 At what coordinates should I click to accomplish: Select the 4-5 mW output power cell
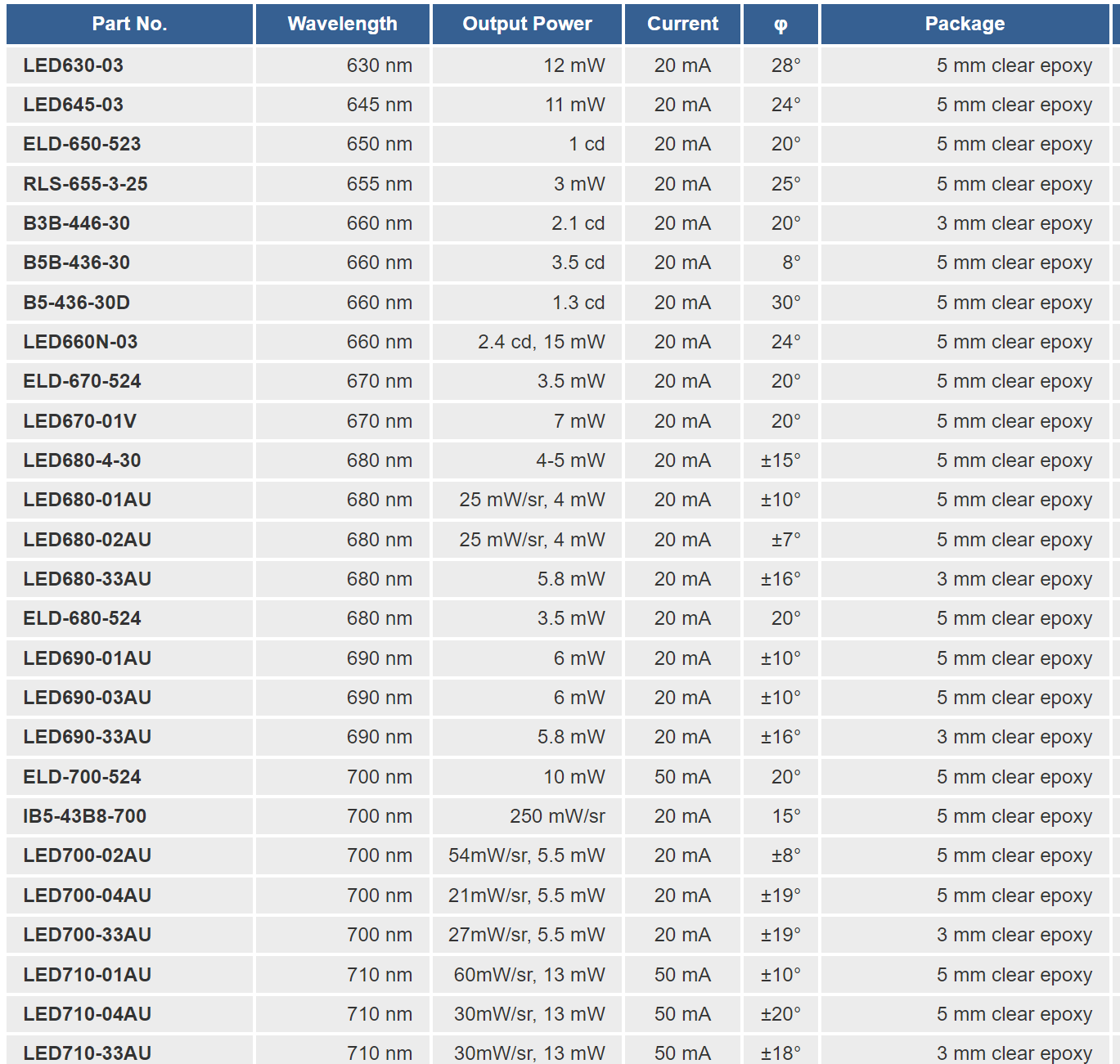pyautogui.click(x=527, y=460)
